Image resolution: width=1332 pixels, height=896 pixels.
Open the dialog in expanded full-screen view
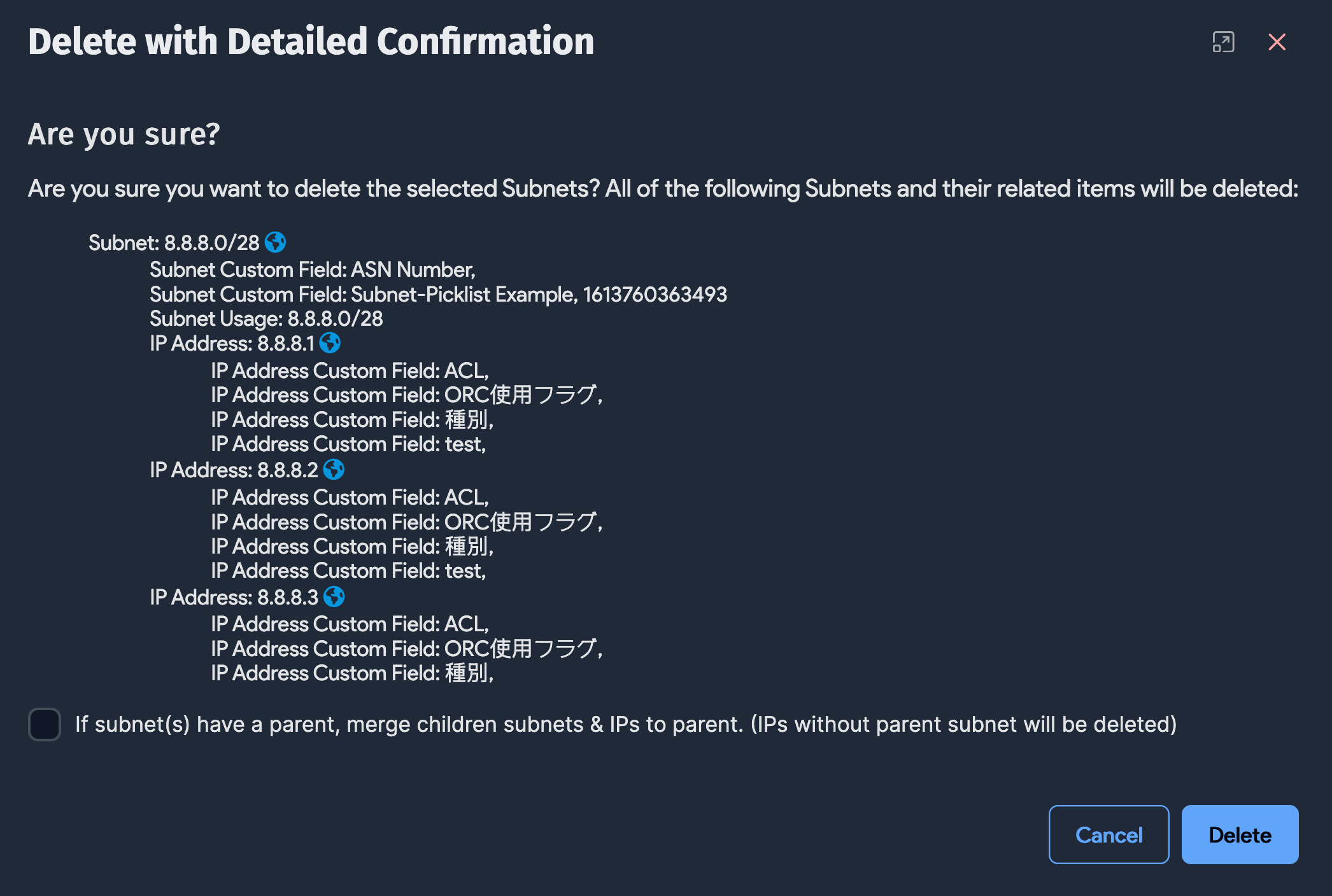(1223, 42)
